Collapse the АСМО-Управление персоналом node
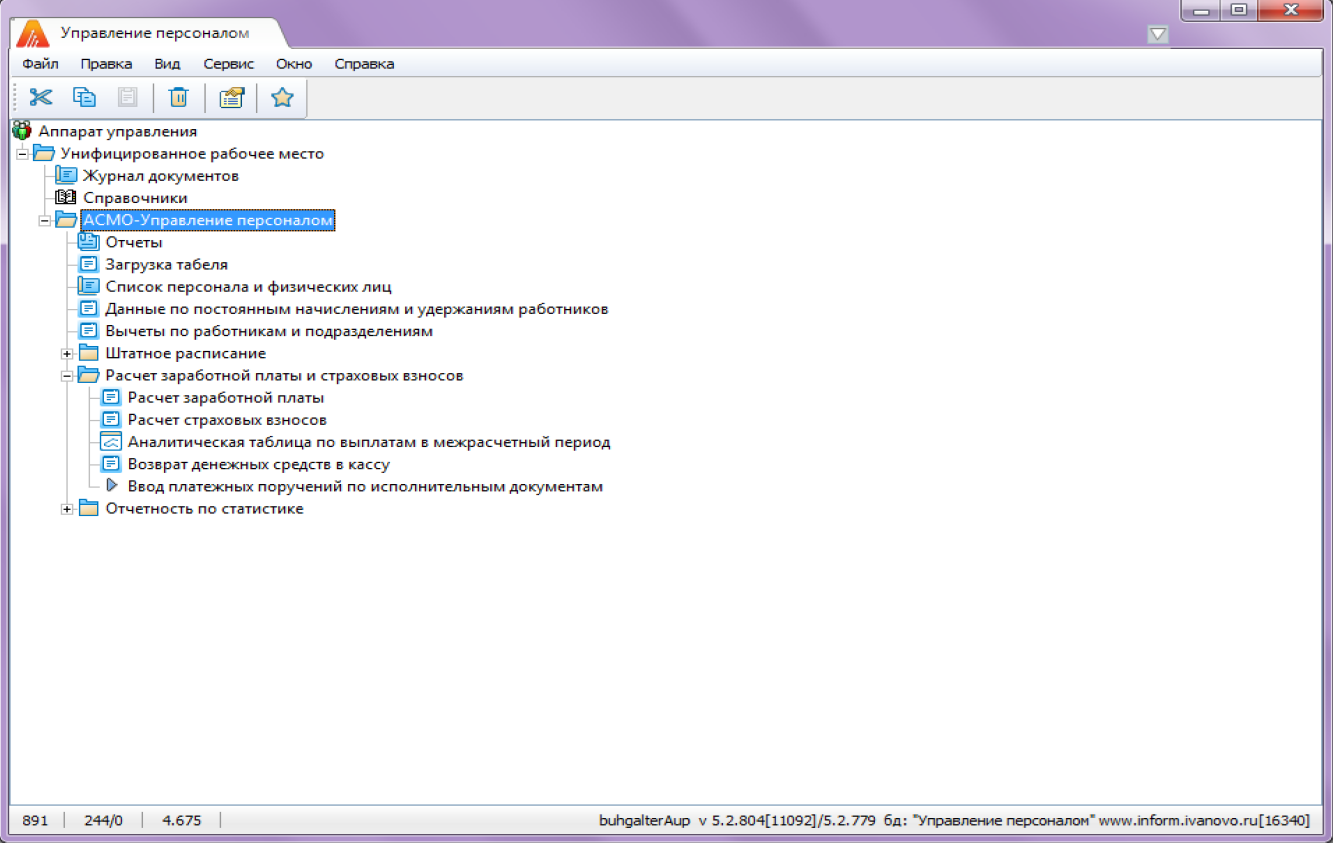 point(45,220)
